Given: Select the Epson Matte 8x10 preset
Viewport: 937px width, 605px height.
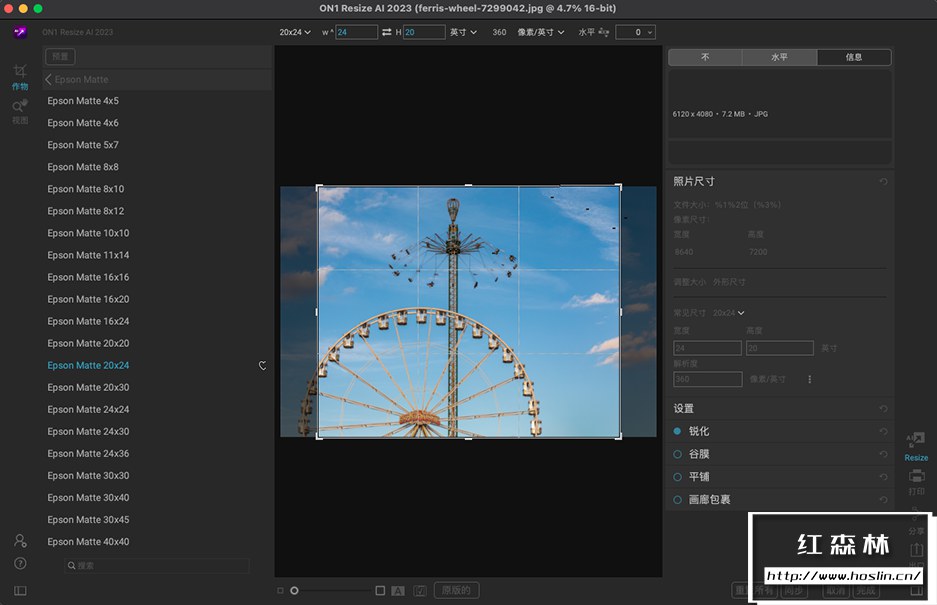Looking at the screenshot, I should (90, 189).
